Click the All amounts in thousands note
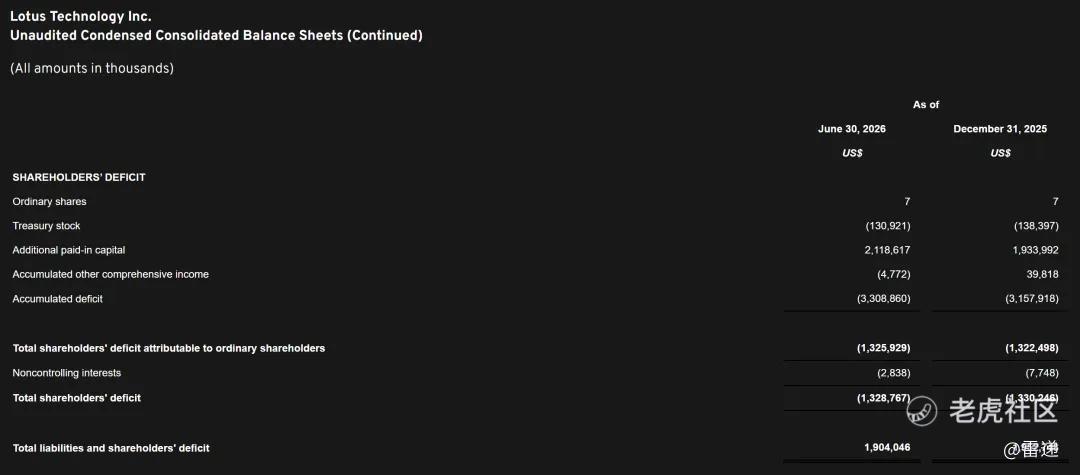Image resolution: width=1080 pixels, height=475 pixels. [92, 68]
